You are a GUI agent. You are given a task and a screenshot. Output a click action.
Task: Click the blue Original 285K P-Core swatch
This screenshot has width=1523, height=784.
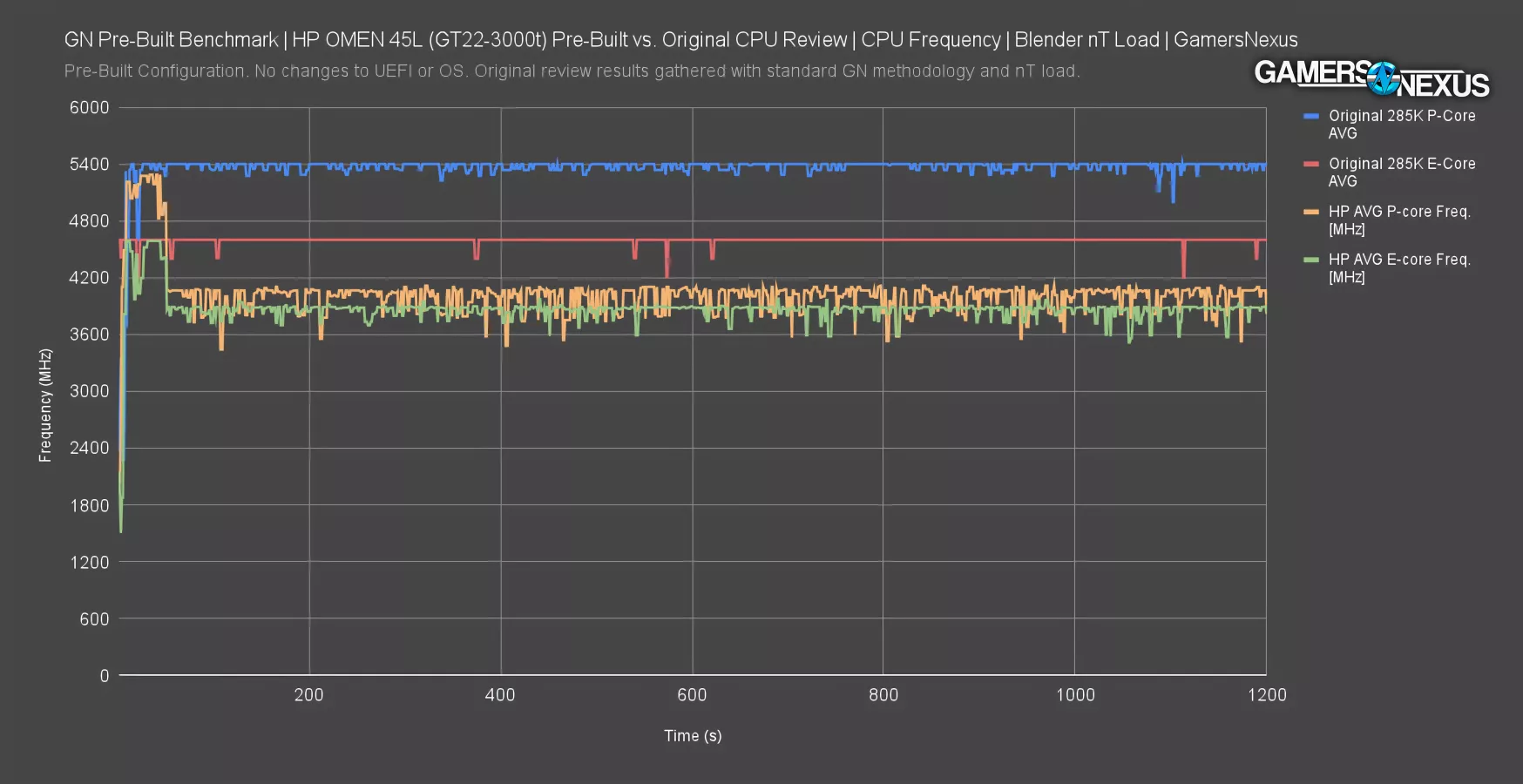[x=1310, y=116]
